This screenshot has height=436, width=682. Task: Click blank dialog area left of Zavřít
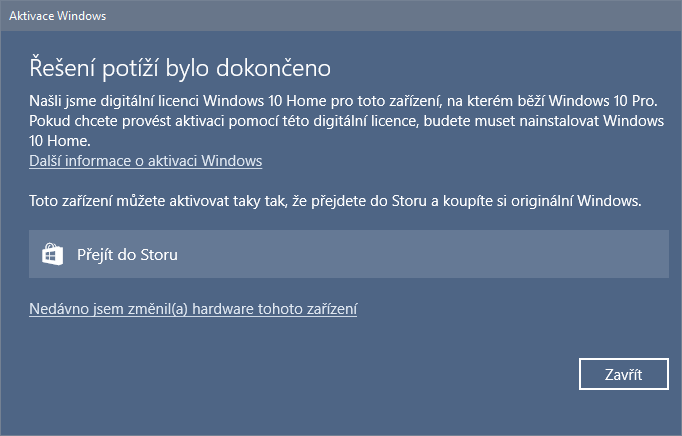(x=350, y=375)
